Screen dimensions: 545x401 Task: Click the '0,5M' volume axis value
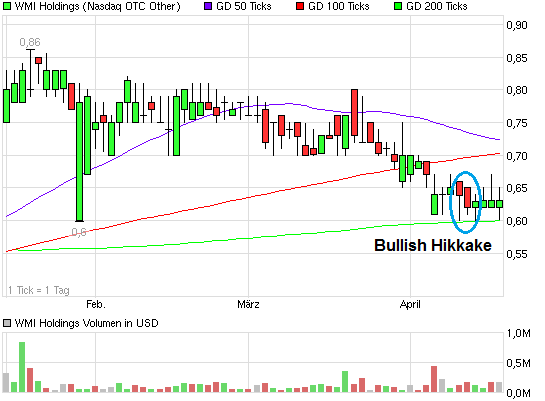click(519, 363)
